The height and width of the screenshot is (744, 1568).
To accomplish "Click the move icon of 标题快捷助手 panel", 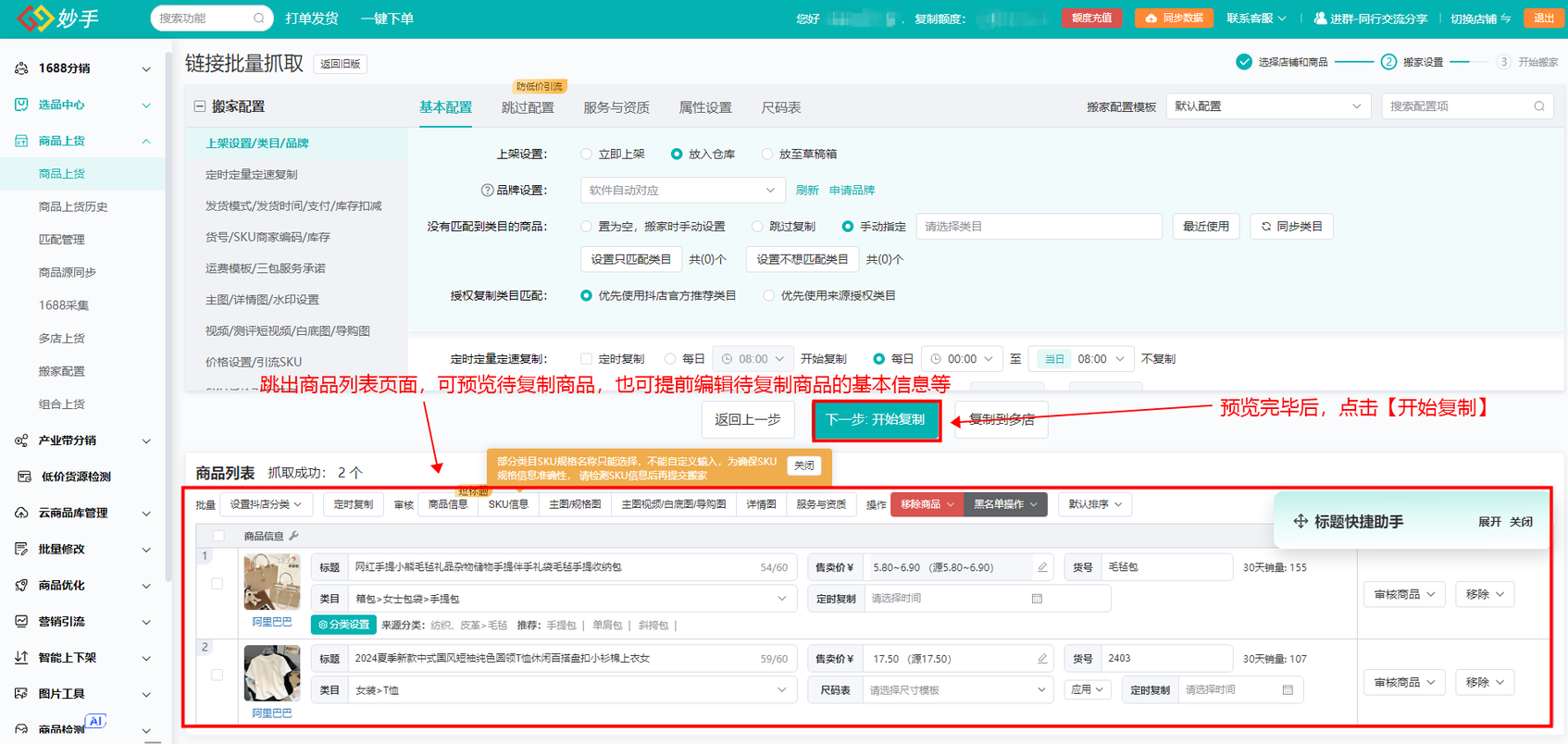I will click(x=1300, y=521).
